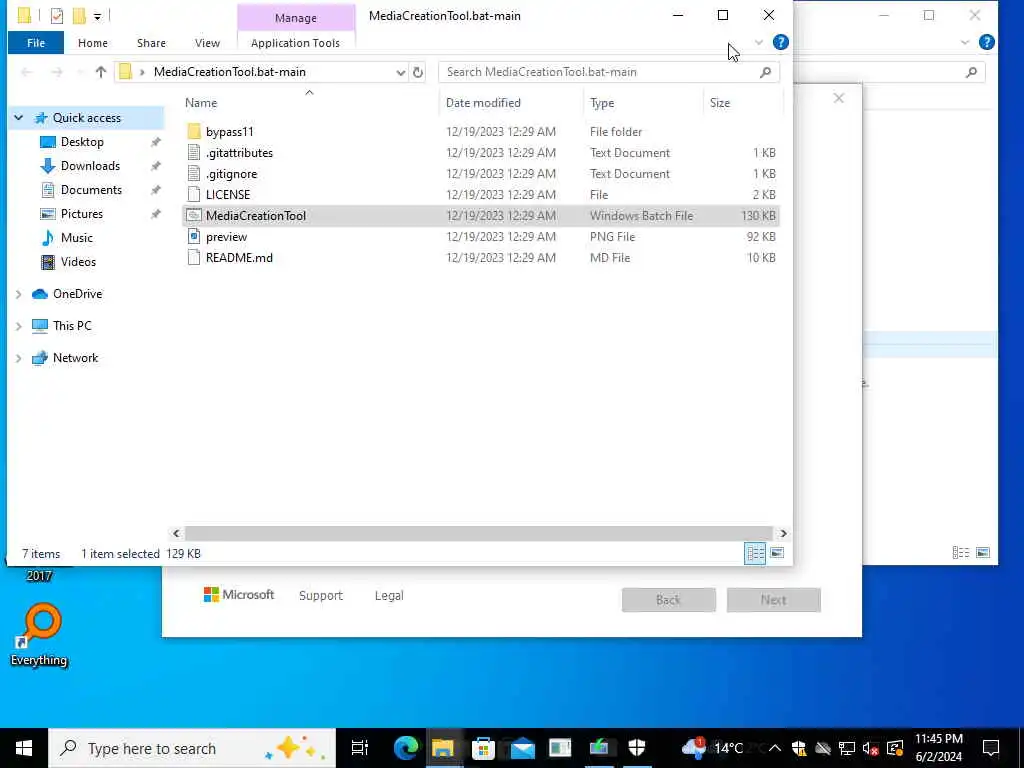The height and width of the screenshot is (768, 1024).
Task: Click the Support link in setup window
Action: (x=321, y=596)
